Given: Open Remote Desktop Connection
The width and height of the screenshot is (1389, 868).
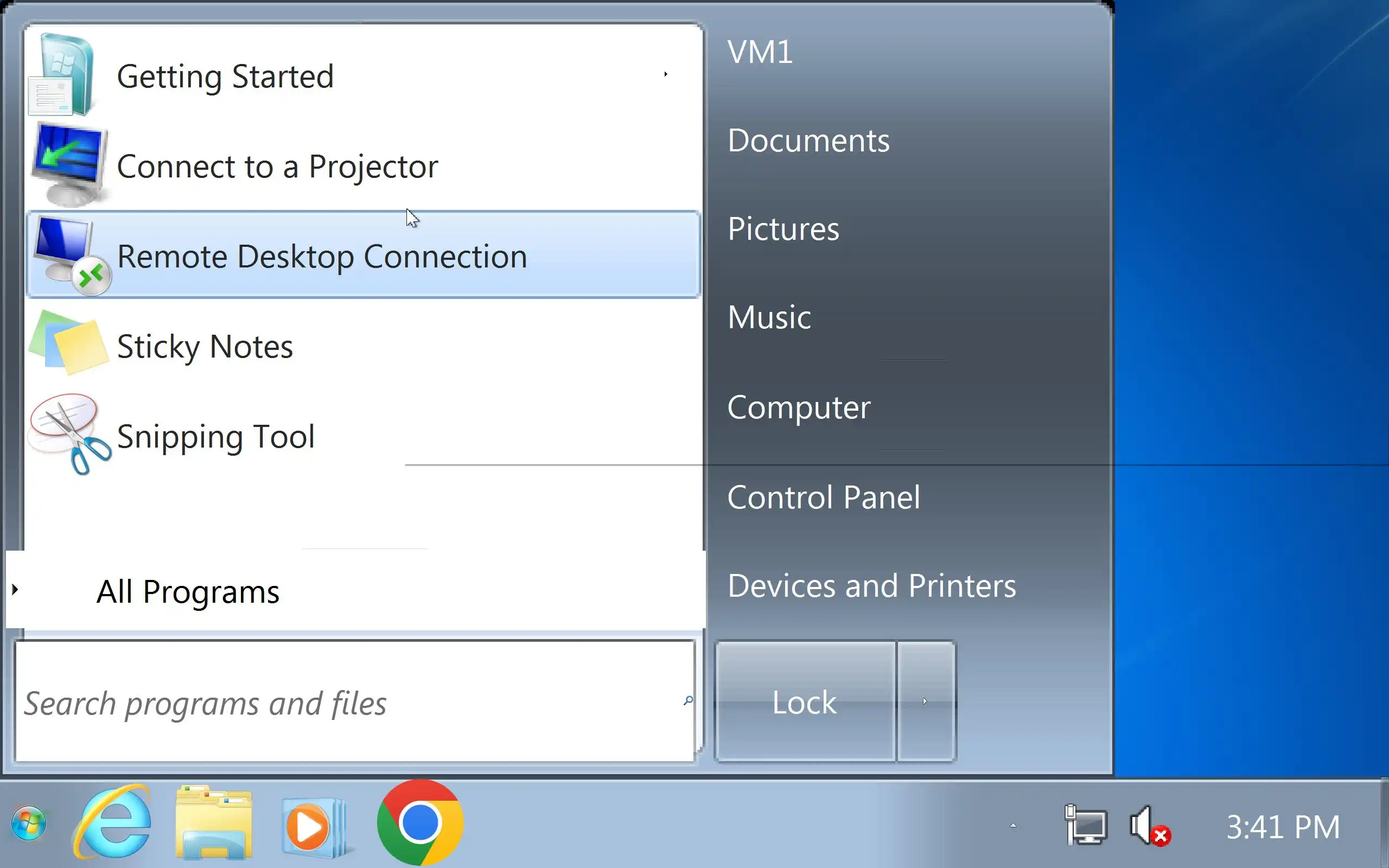Looking at the screenshot, I should 321,256.
